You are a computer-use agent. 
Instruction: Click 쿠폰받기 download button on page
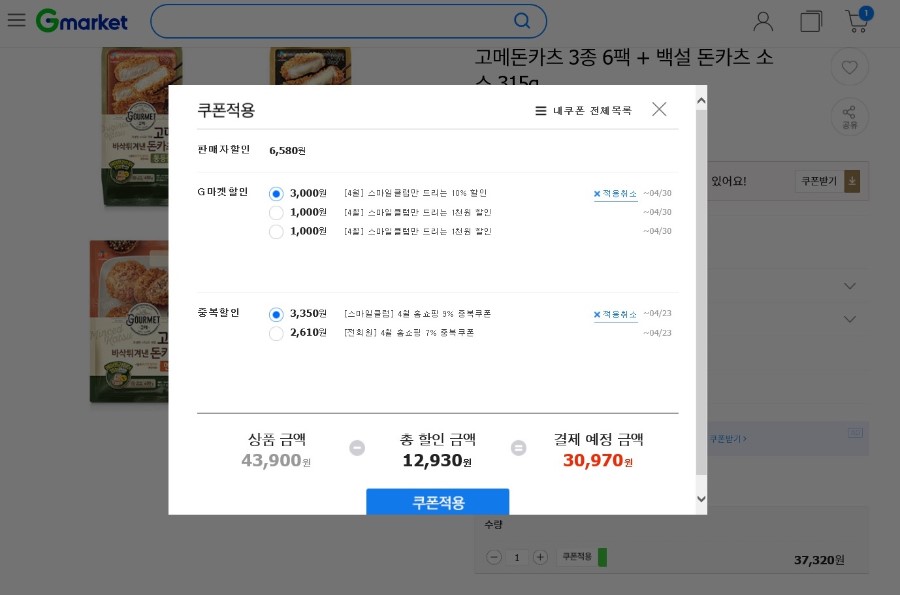827,181
